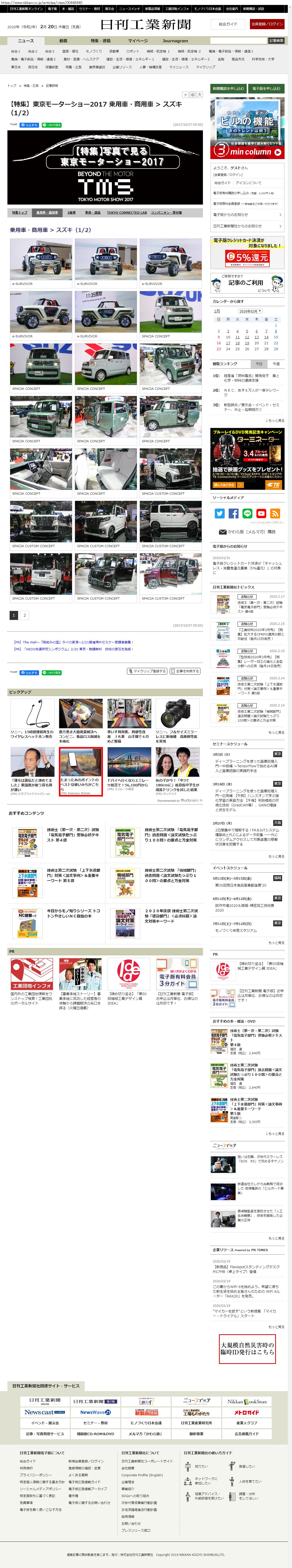Set font size to 大
The width and height of the screenshot is (292, 1568).
point(199,95)
